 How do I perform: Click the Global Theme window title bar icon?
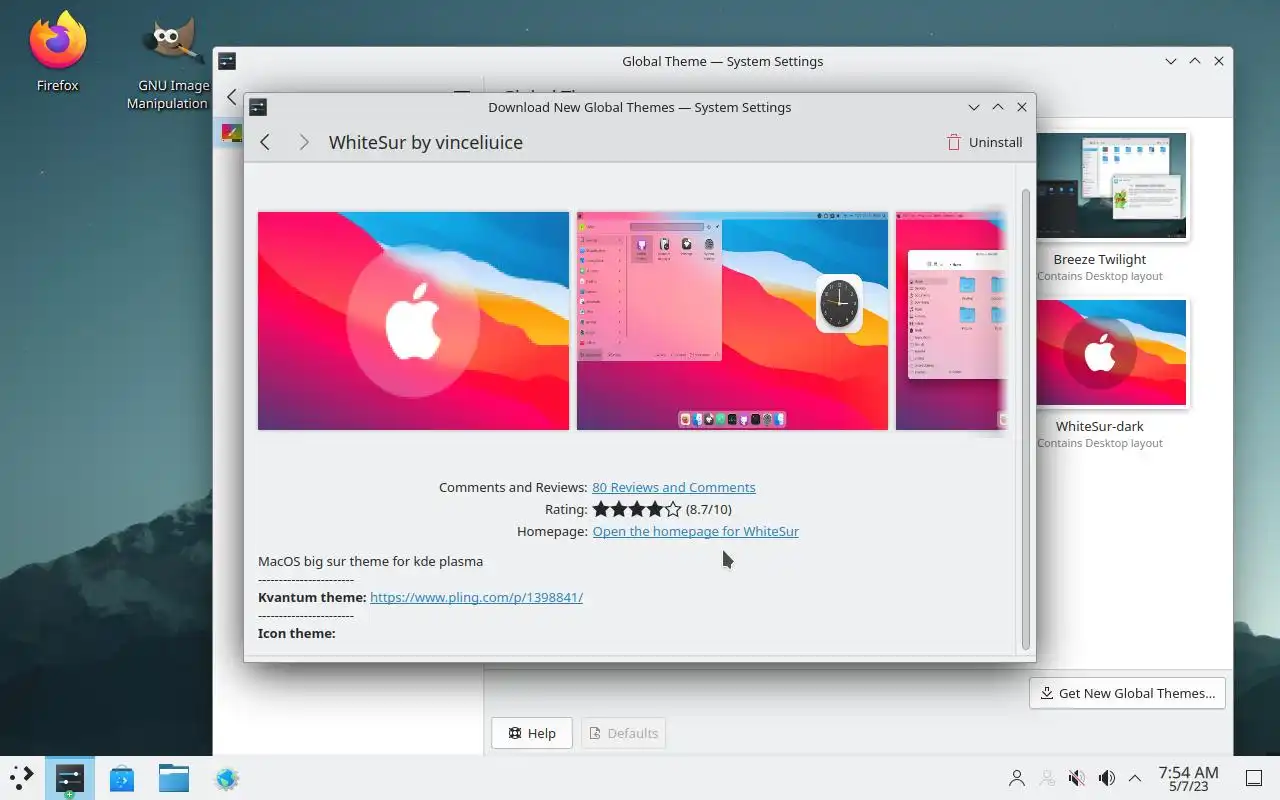tap(227, 61)
